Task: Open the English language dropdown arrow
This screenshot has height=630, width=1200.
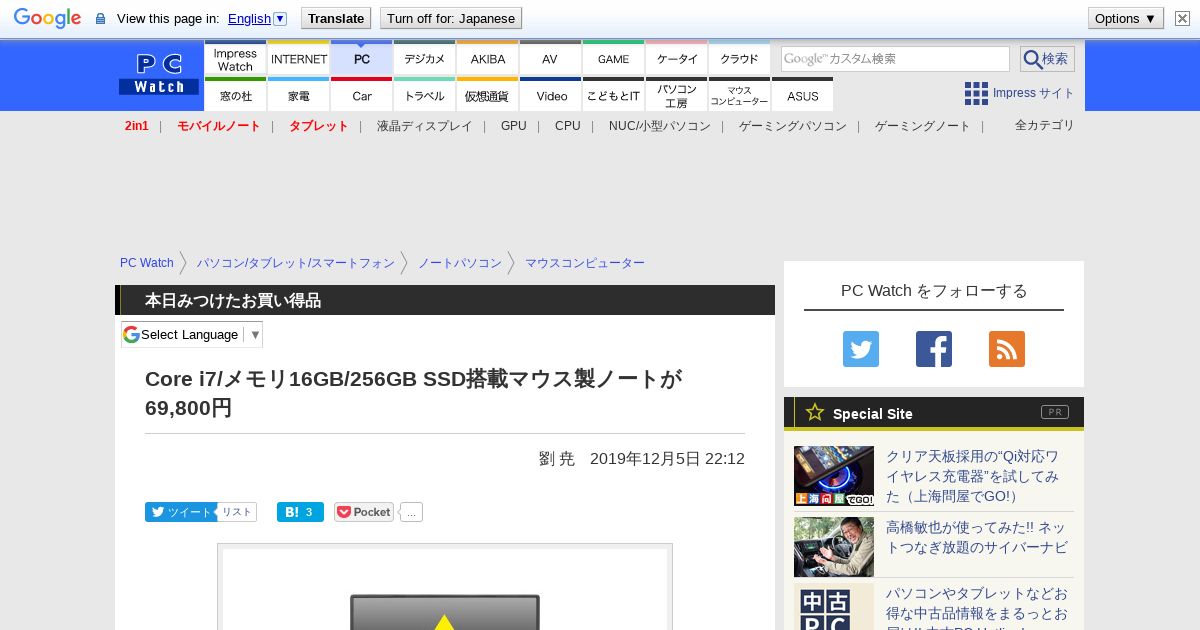Action: pos(280,18)
